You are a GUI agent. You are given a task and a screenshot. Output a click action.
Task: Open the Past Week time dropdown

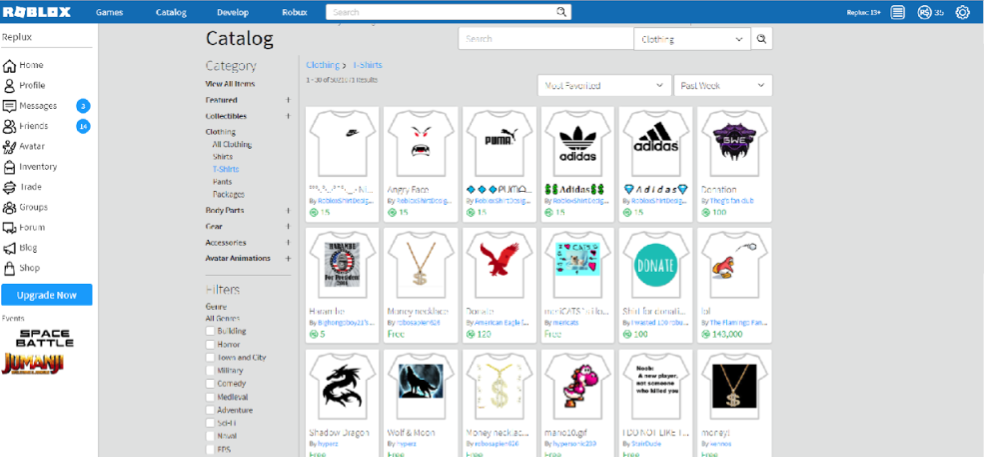pos(722,86)
